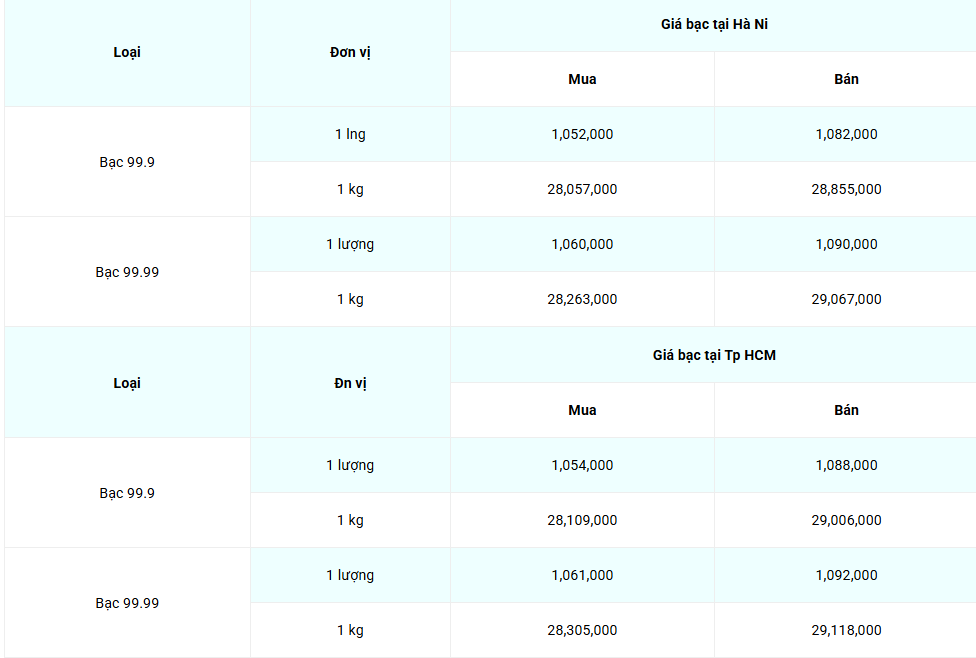Select the 1,060,000 buy price cell

pyautogui.click(x=582, y=244)
